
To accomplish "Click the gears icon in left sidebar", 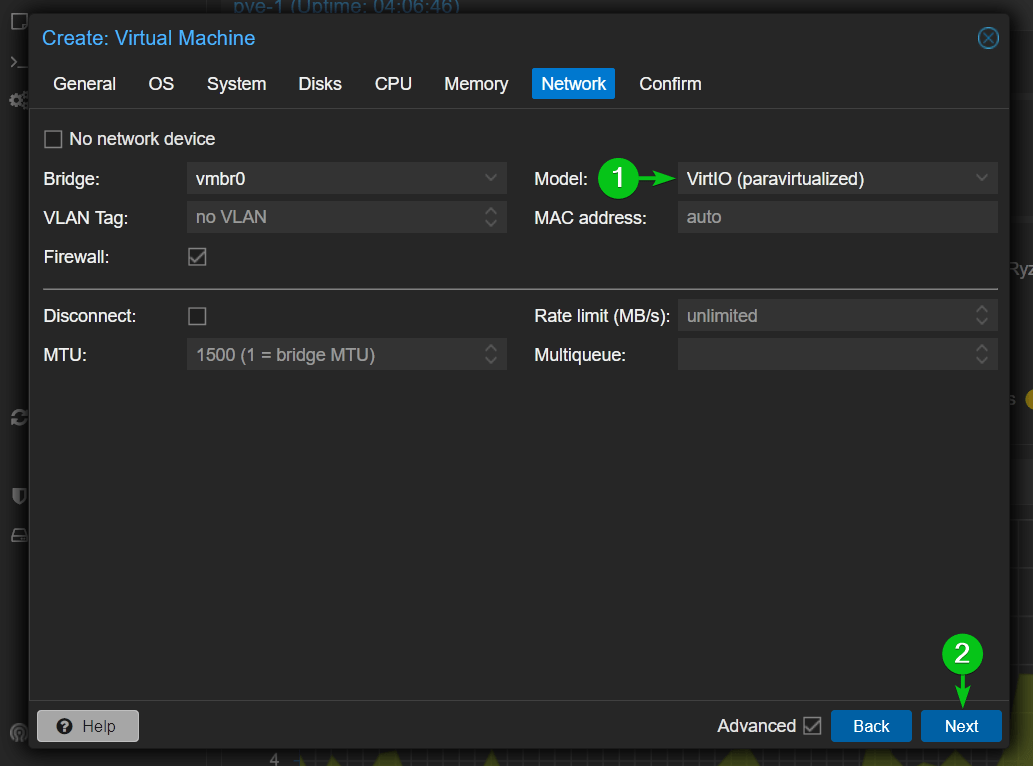I will 18,100.
